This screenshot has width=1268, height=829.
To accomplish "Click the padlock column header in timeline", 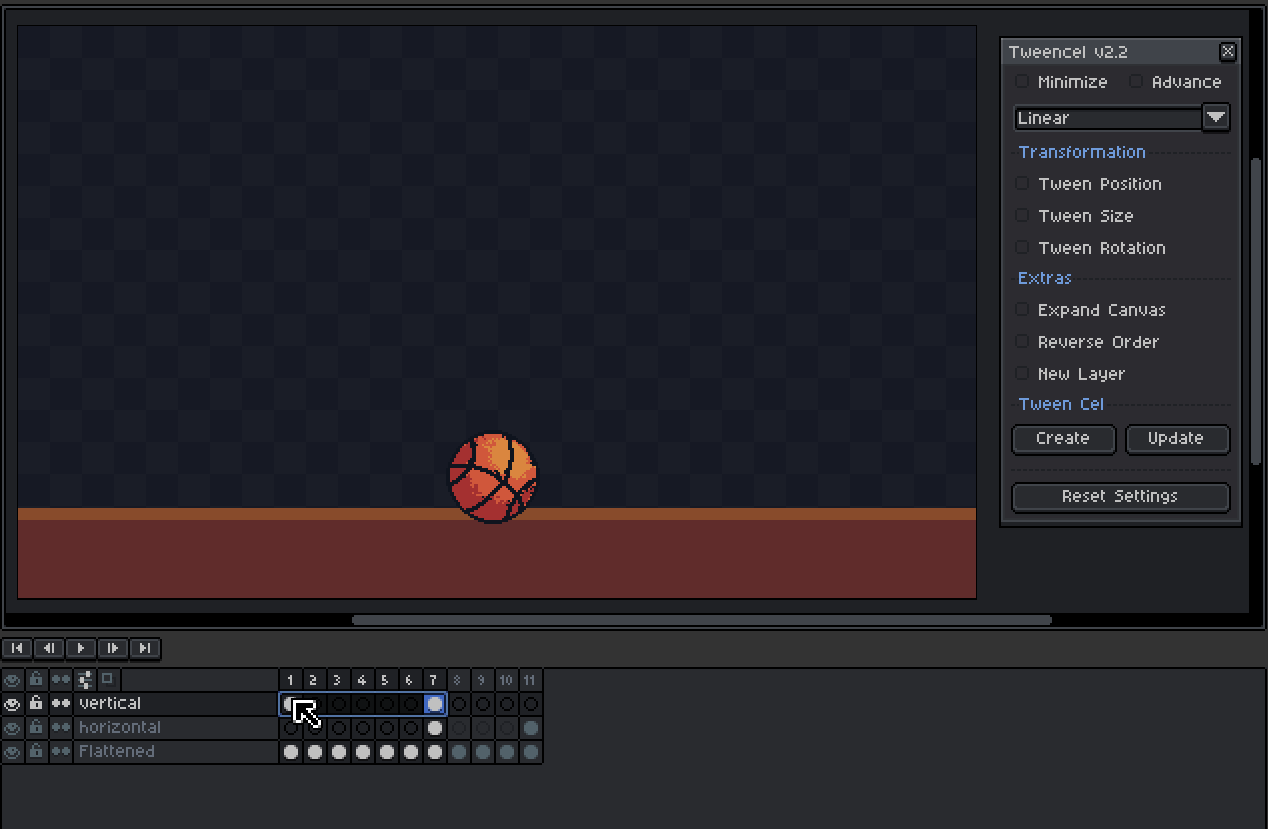I will [36, 679].
